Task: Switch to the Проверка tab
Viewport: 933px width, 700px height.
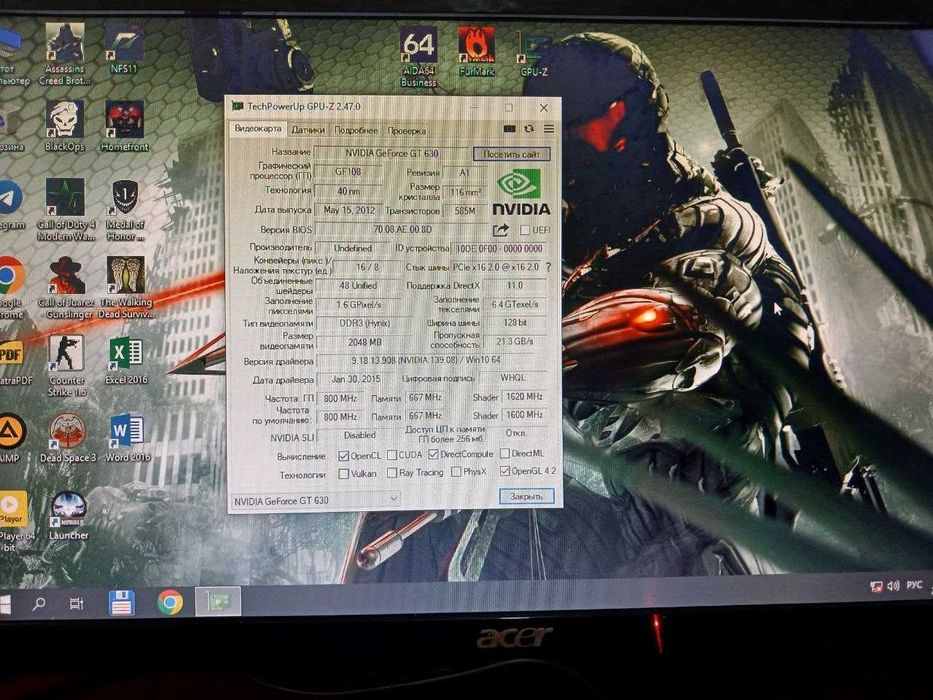Action: [406, 130]
